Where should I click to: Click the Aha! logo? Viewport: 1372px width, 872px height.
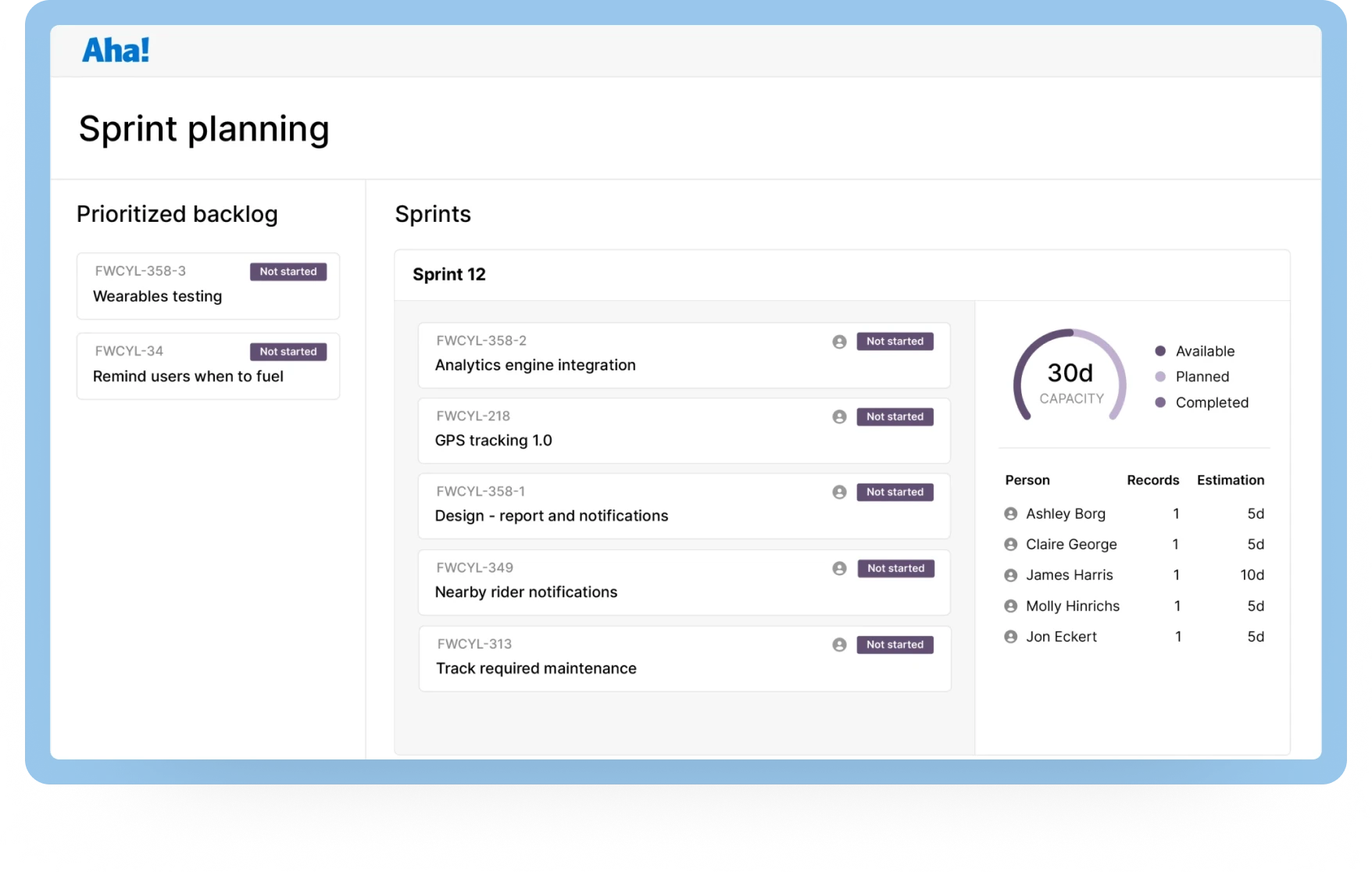pyautogui.click(x=116, y=50)
